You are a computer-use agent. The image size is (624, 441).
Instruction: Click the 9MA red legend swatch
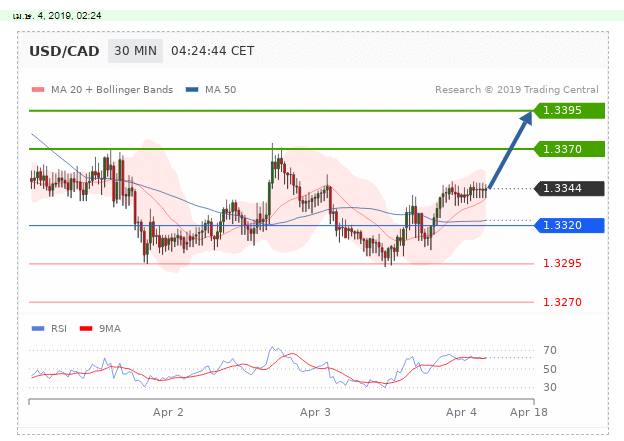(x=86, y=328)
